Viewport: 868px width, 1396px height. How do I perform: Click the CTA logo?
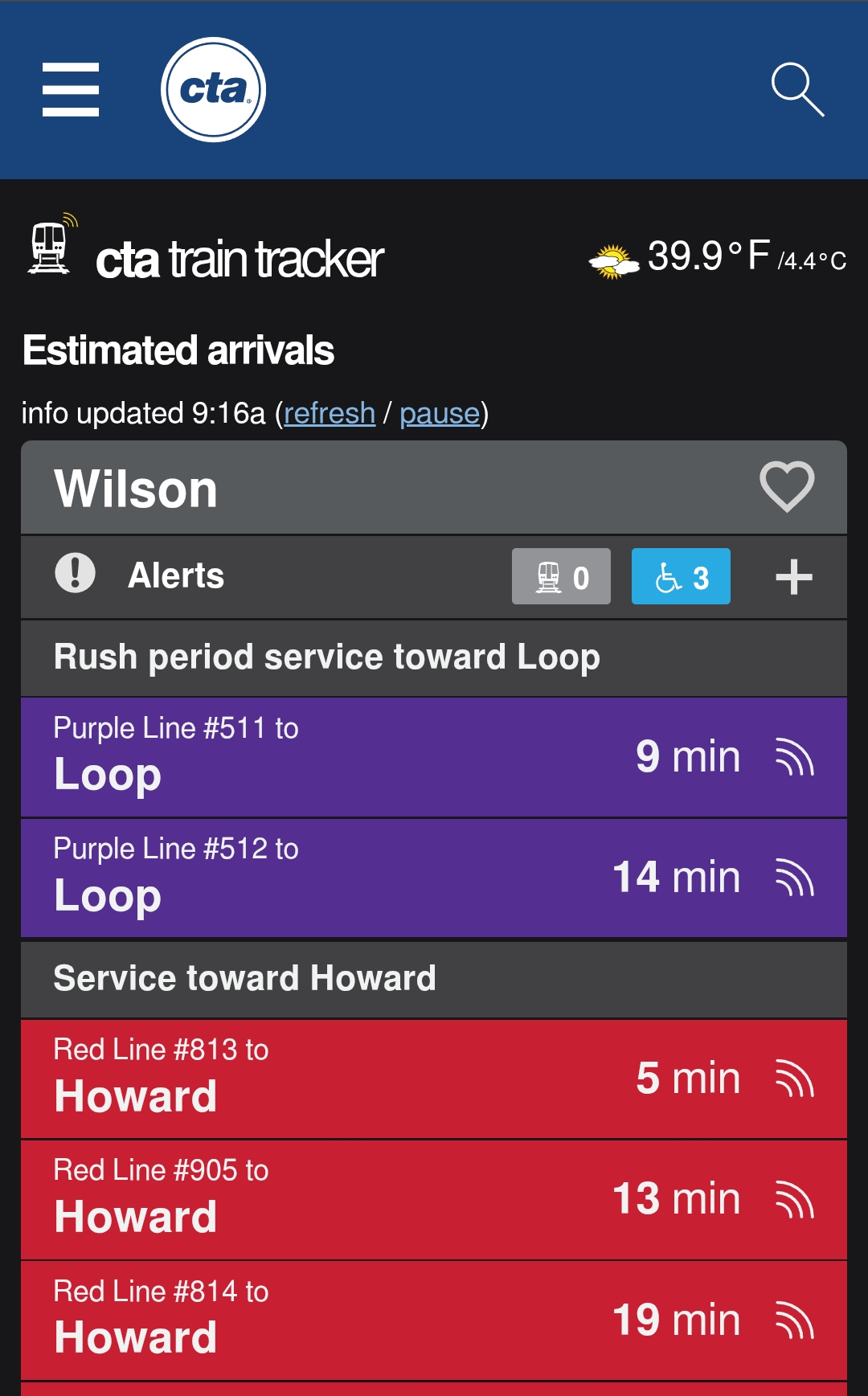[213, 89]
